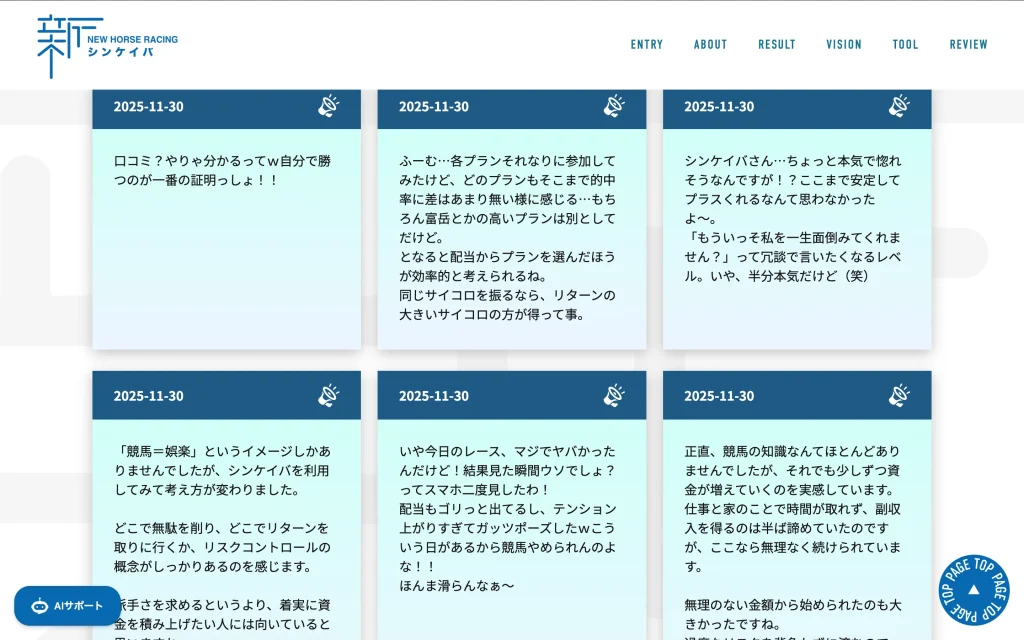This screenshot has height=640, width=1024.
Task: Click the line となると配当からプランを選んだほう
Action: click(x=507, y=257)
